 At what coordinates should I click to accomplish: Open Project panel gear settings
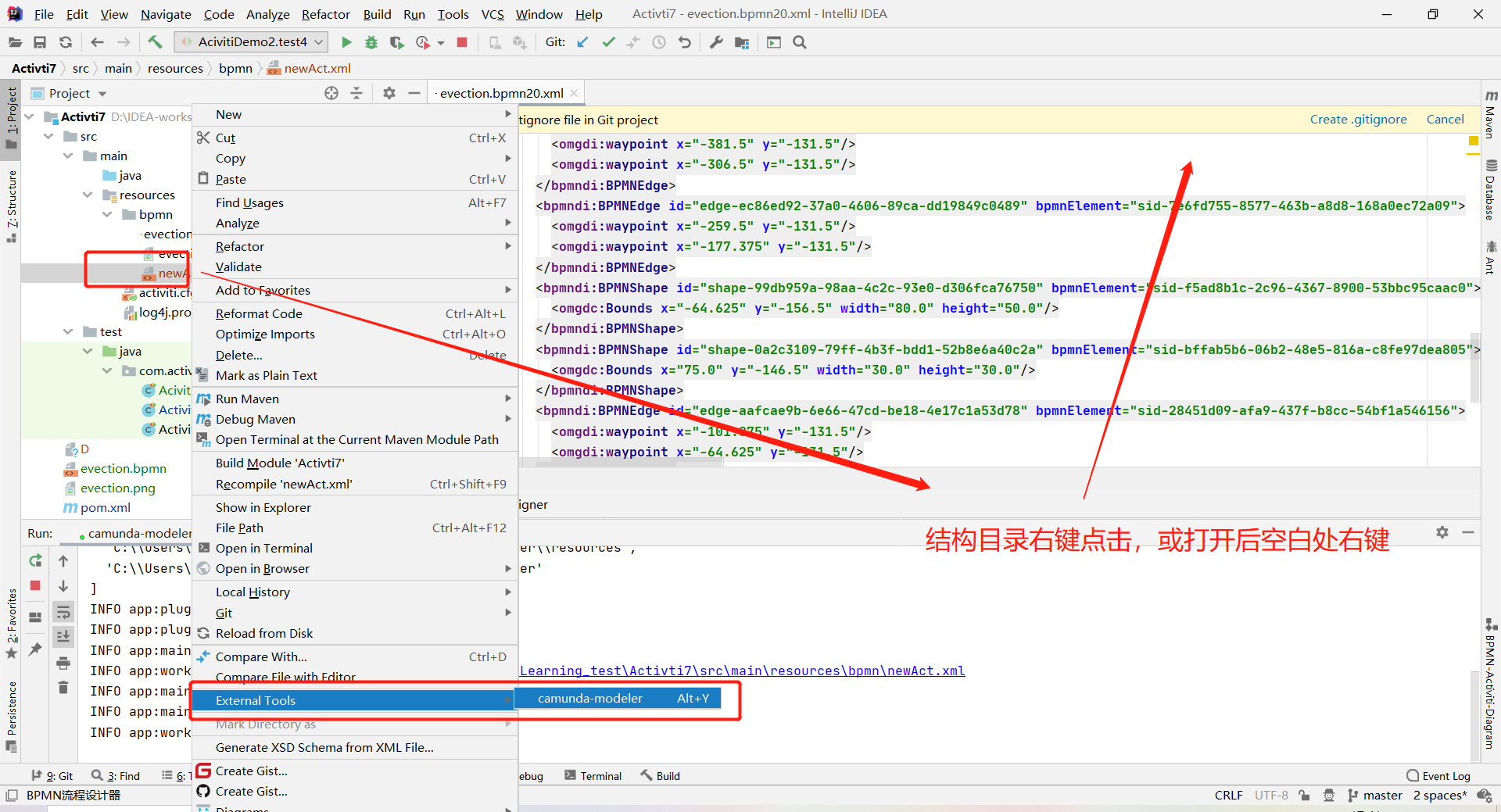coord(389,93)
